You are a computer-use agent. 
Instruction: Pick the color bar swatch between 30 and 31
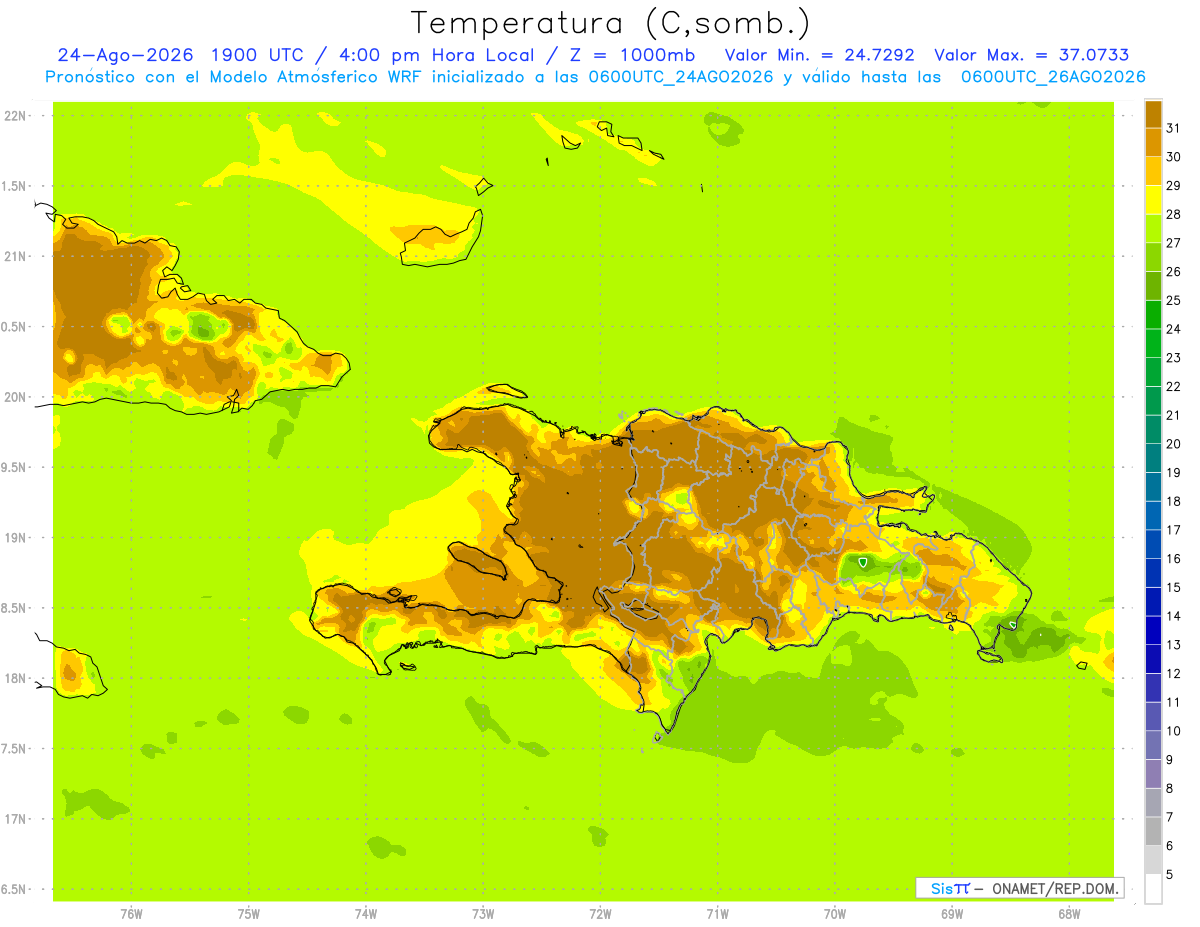[1153, 142]
